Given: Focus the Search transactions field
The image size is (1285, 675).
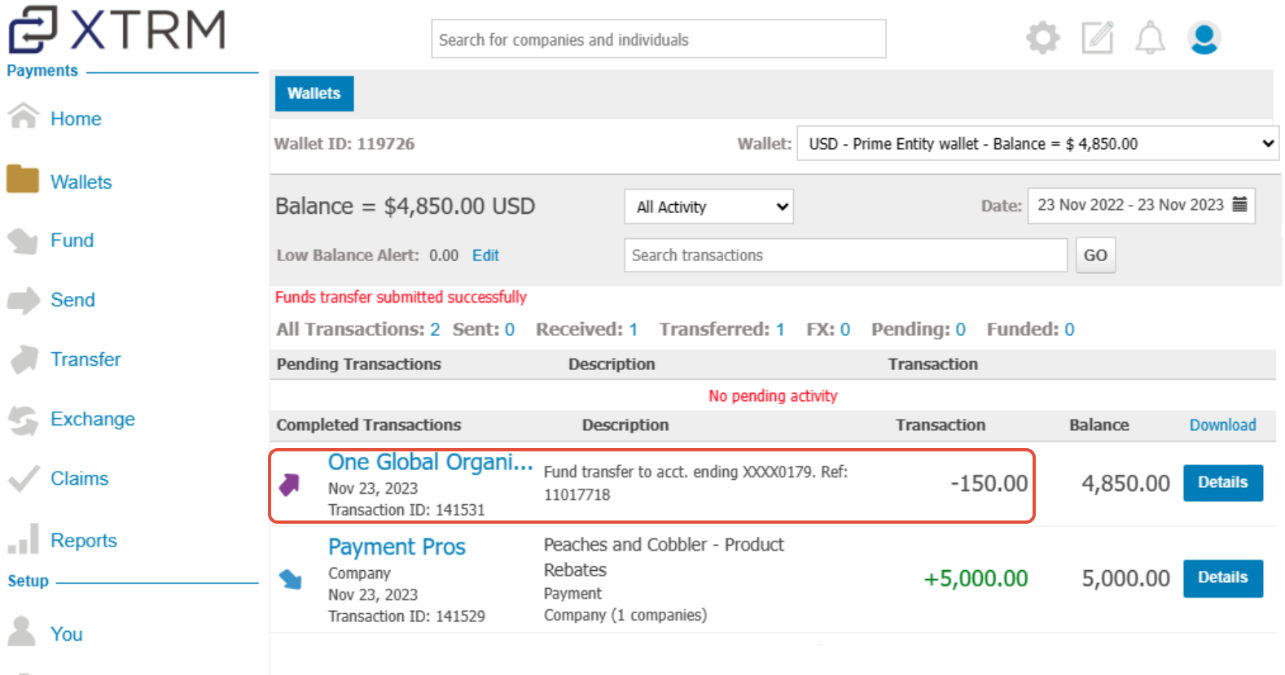Looking at the screenshot, I should 846,255.
